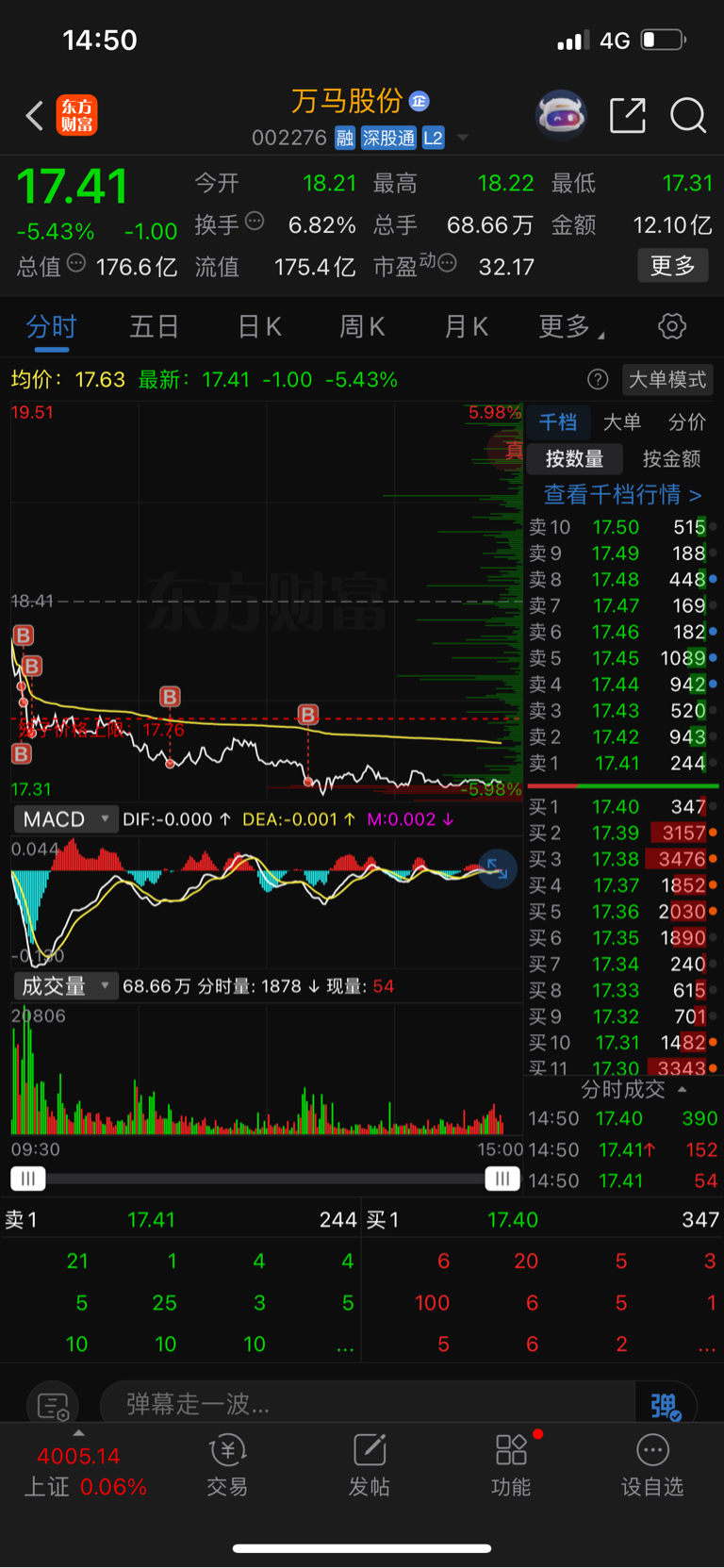
Task: Tap the 企 badge beside 万马股份
Action: pos(420,101)
